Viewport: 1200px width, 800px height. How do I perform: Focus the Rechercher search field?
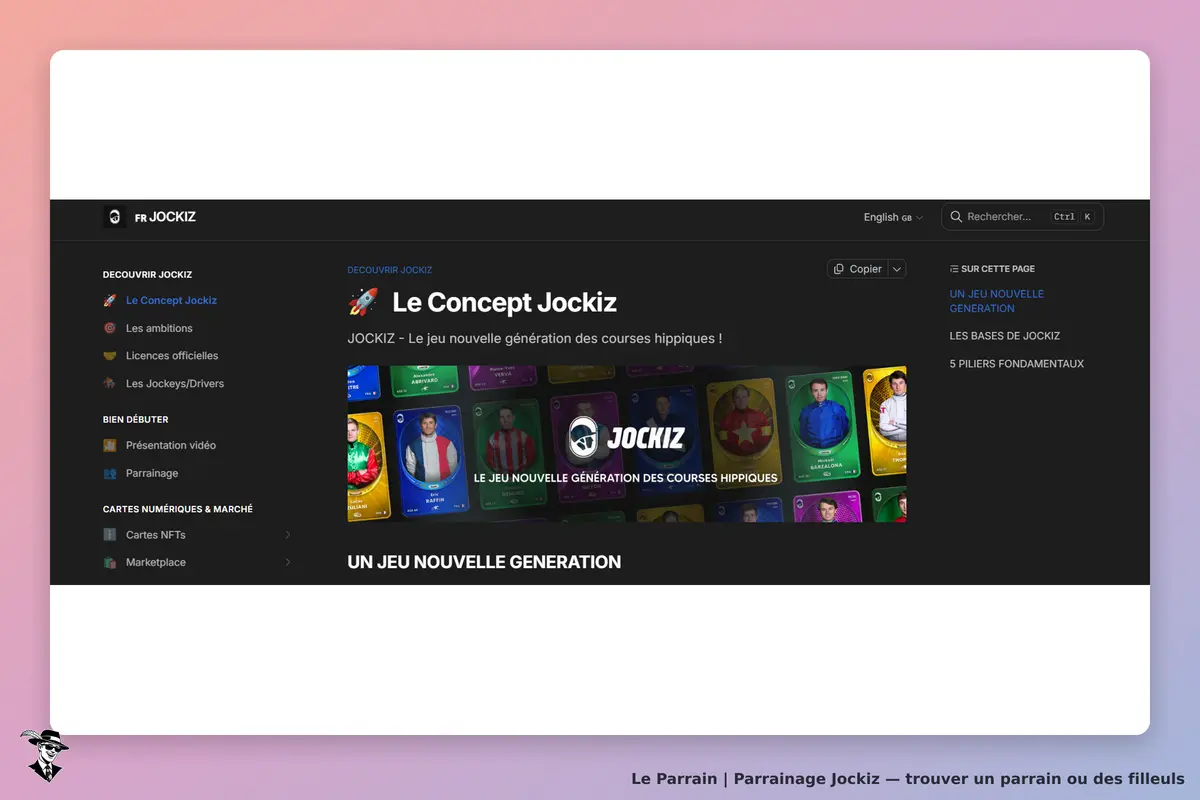pyautogui.click(x=1022, y=217)
